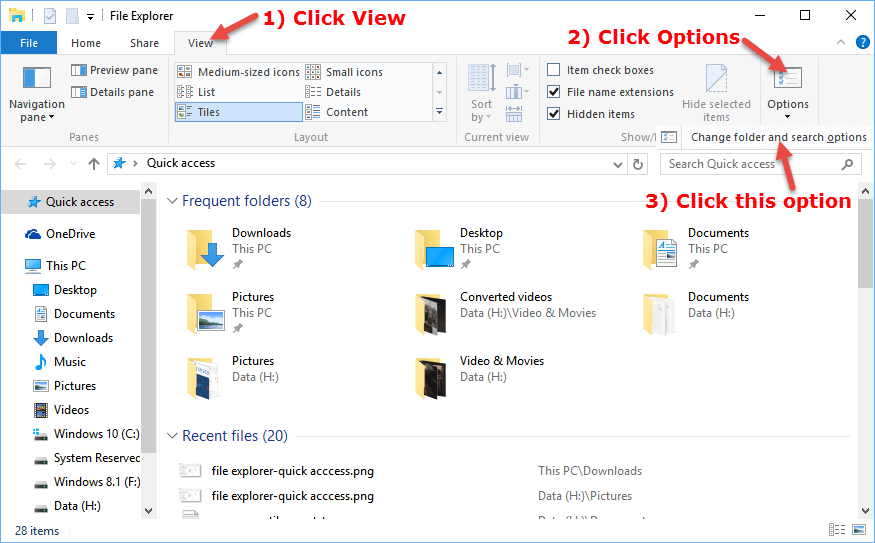Click the navigation pane scrollbar thumb
The image size is (875, 543).
pos(148,326)
